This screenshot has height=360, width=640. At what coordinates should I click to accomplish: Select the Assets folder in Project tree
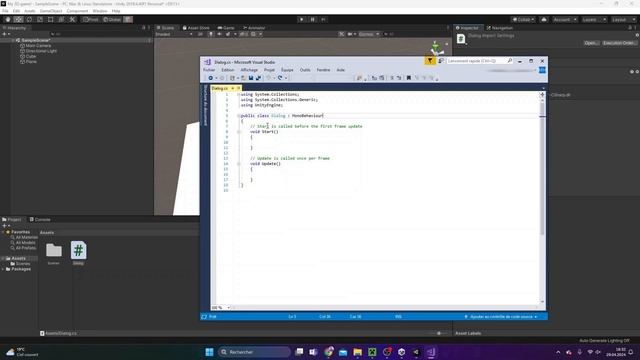pyautogui.click(x=19, y=258)
